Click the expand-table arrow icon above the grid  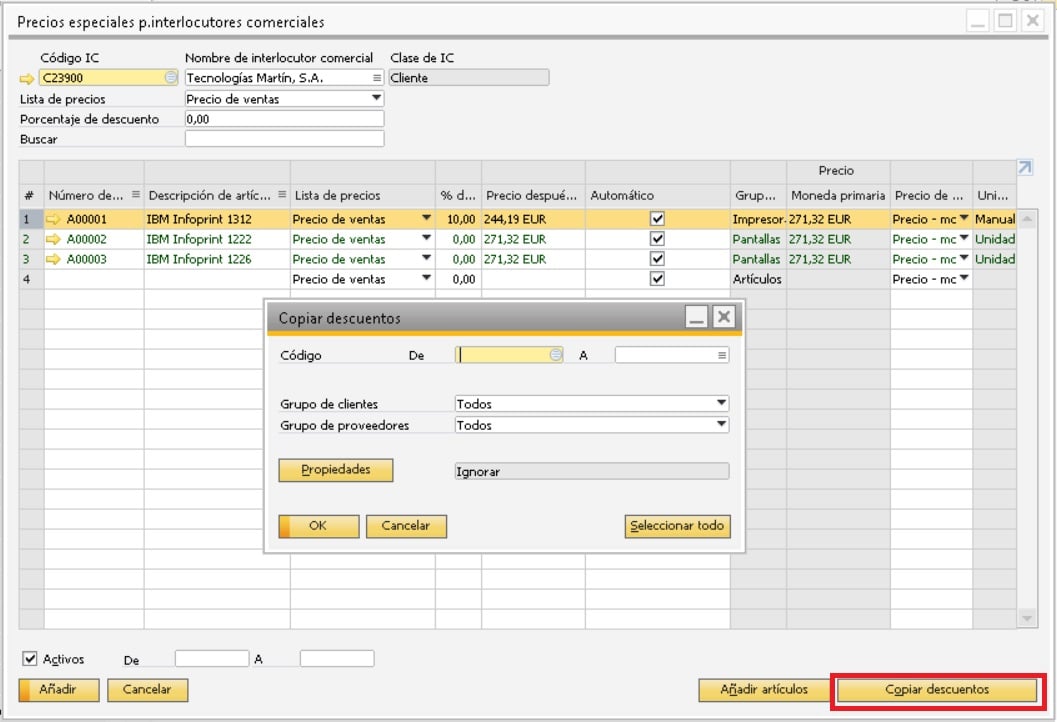click(1025, 168)
